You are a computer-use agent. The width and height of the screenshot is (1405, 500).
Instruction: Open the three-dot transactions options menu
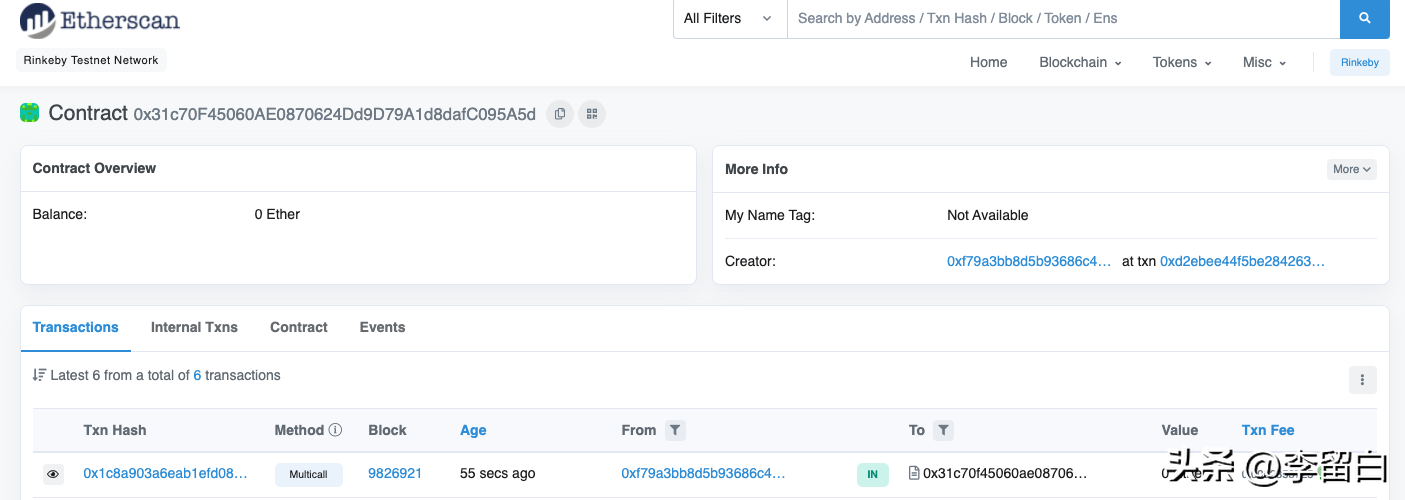(1362, 379)
